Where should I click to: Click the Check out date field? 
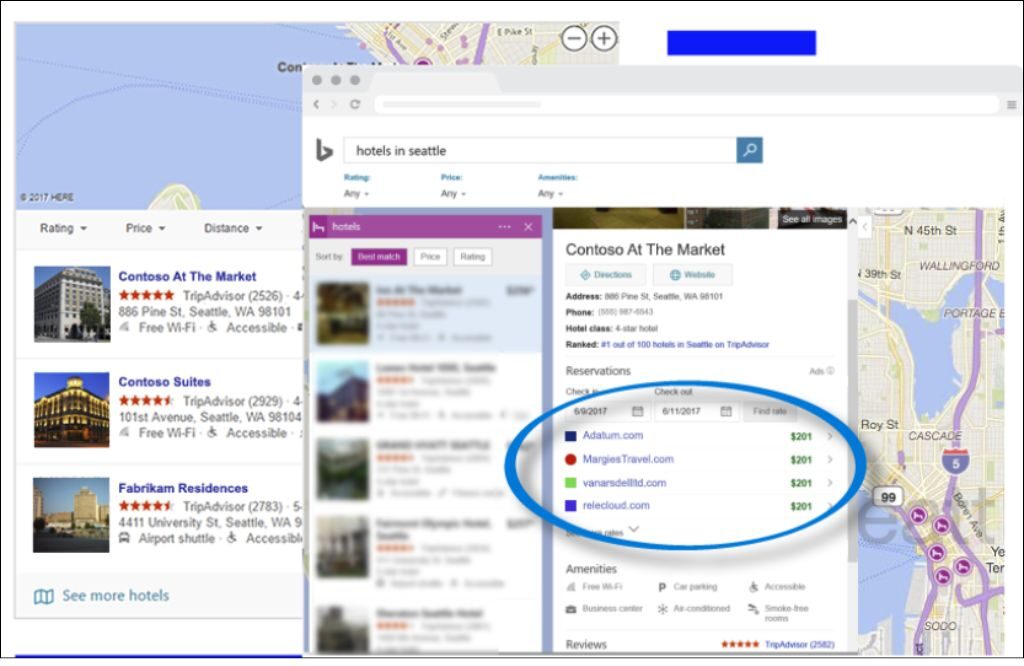coord(697,411)
